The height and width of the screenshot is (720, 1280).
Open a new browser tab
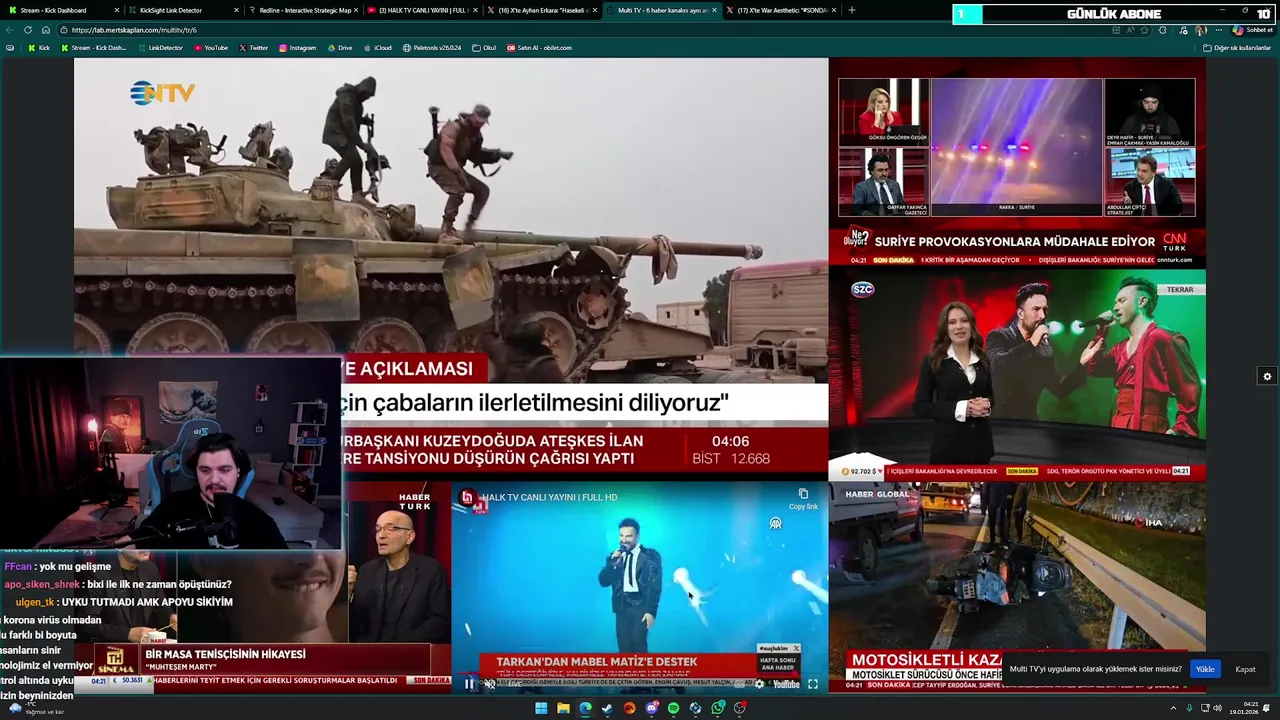[851, 10]
